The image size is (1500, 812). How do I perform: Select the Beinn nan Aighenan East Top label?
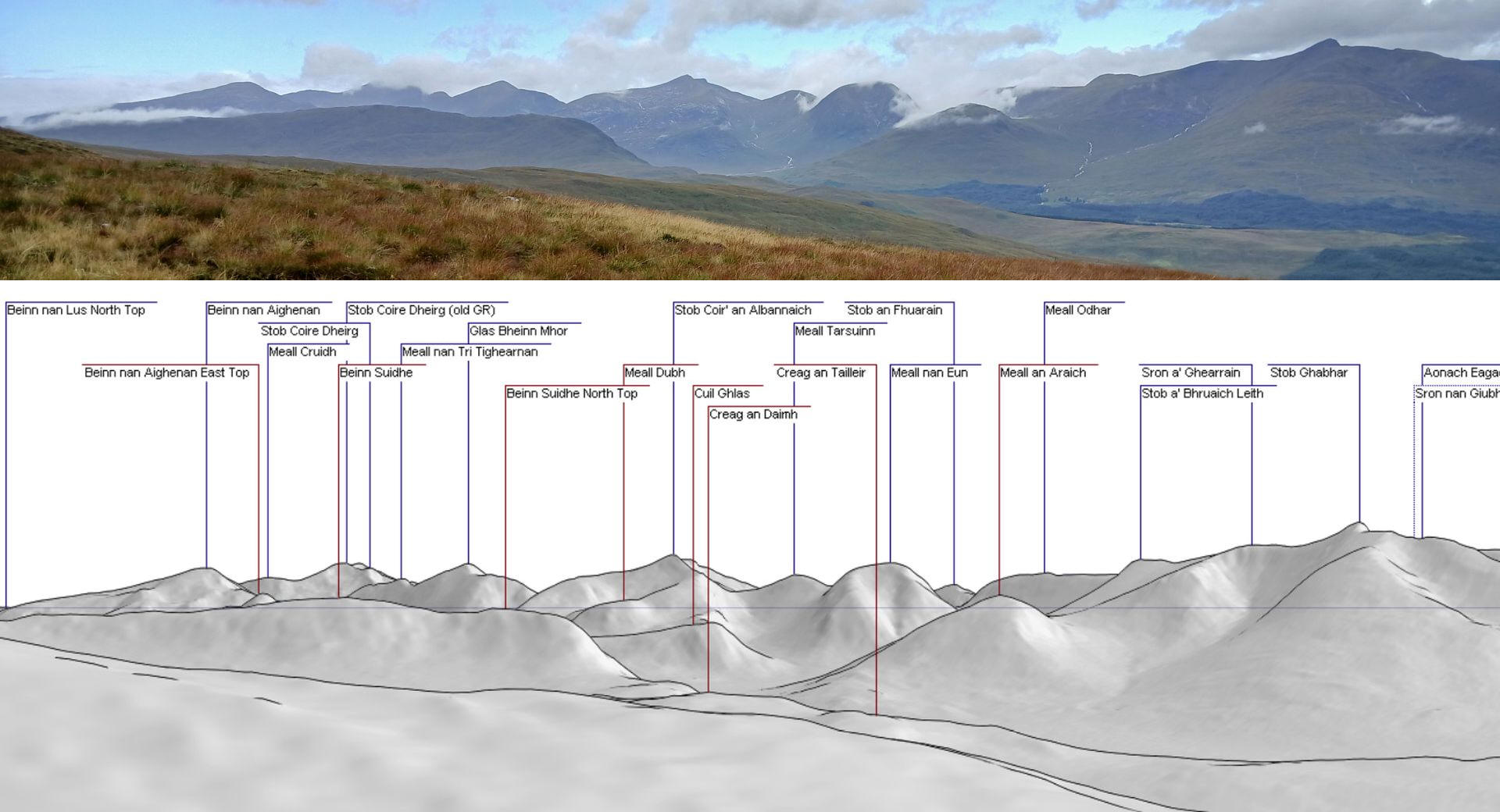[166, 372]
